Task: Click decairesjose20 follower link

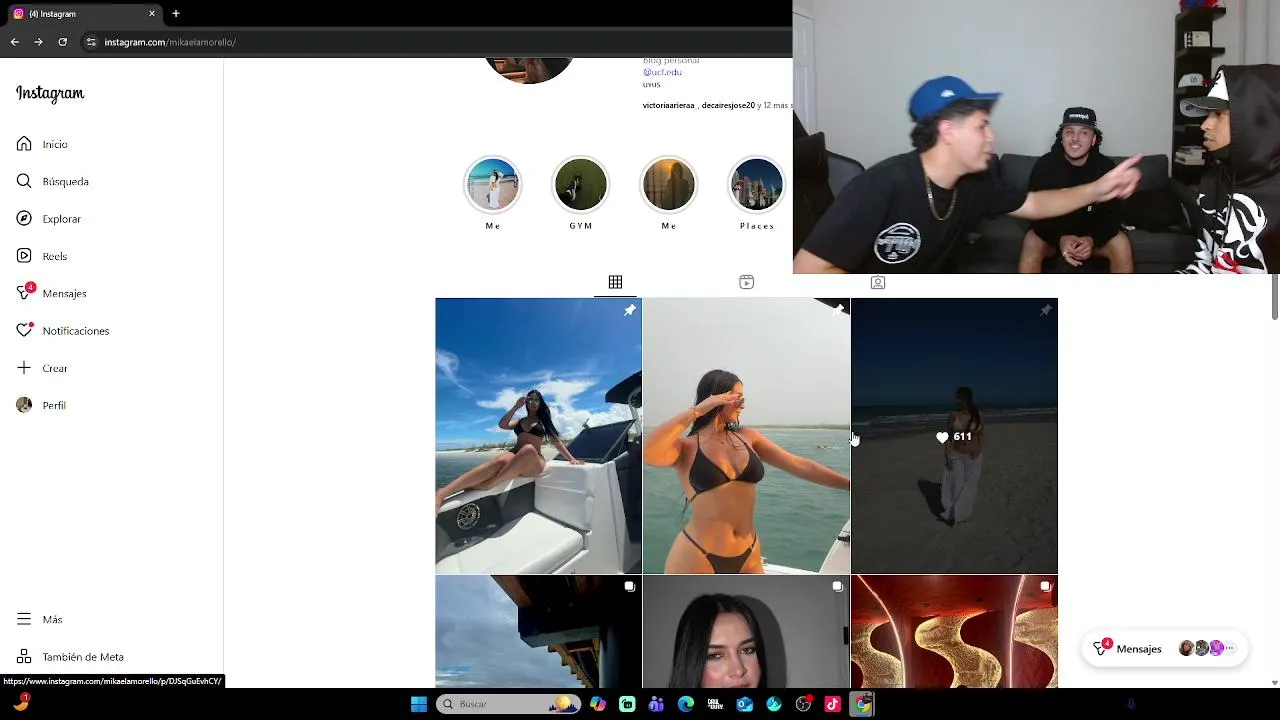Action: 728,105
